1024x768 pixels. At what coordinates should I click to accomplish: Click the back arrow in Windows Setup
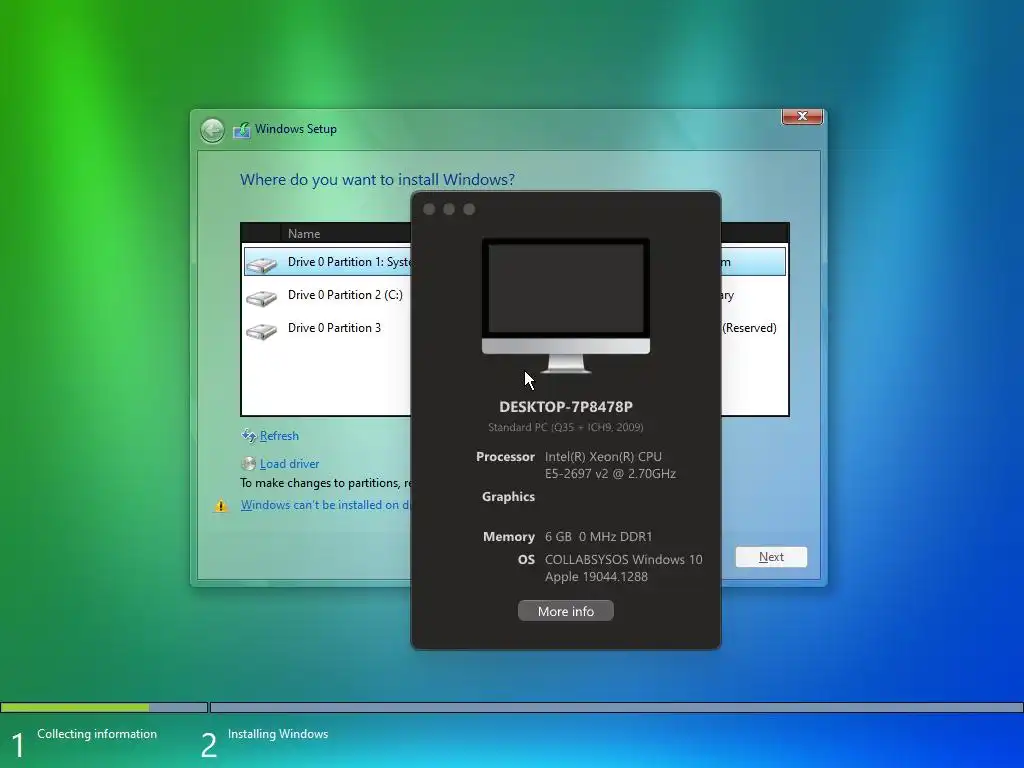click(212, 130)
